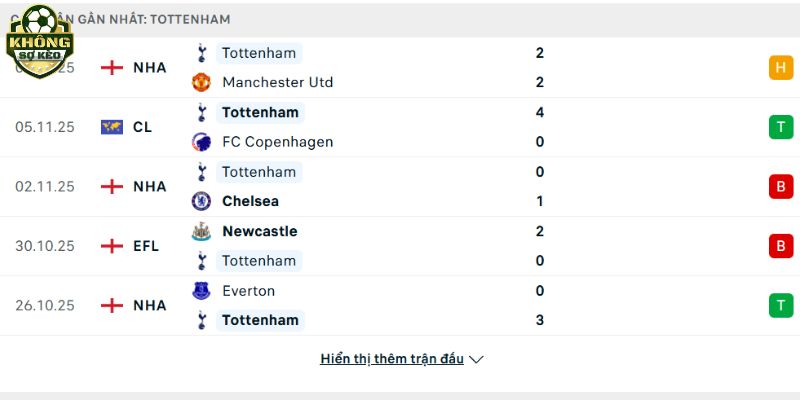
Task: Click the FC Copenhagen club crest
Action: pyautogui.click(x=202, y=142)
